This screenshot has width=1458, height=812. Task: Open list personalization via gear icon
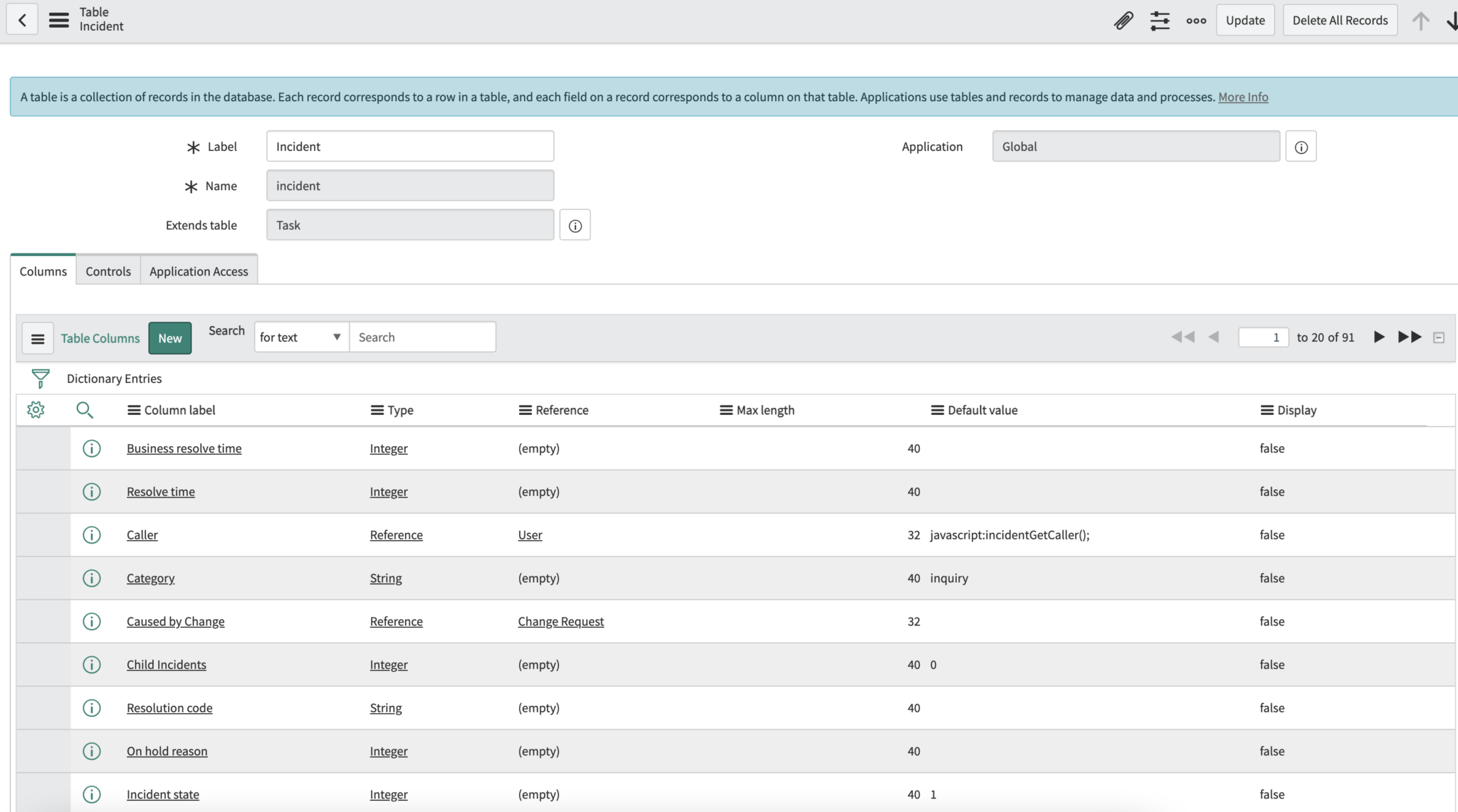(36, 409)
